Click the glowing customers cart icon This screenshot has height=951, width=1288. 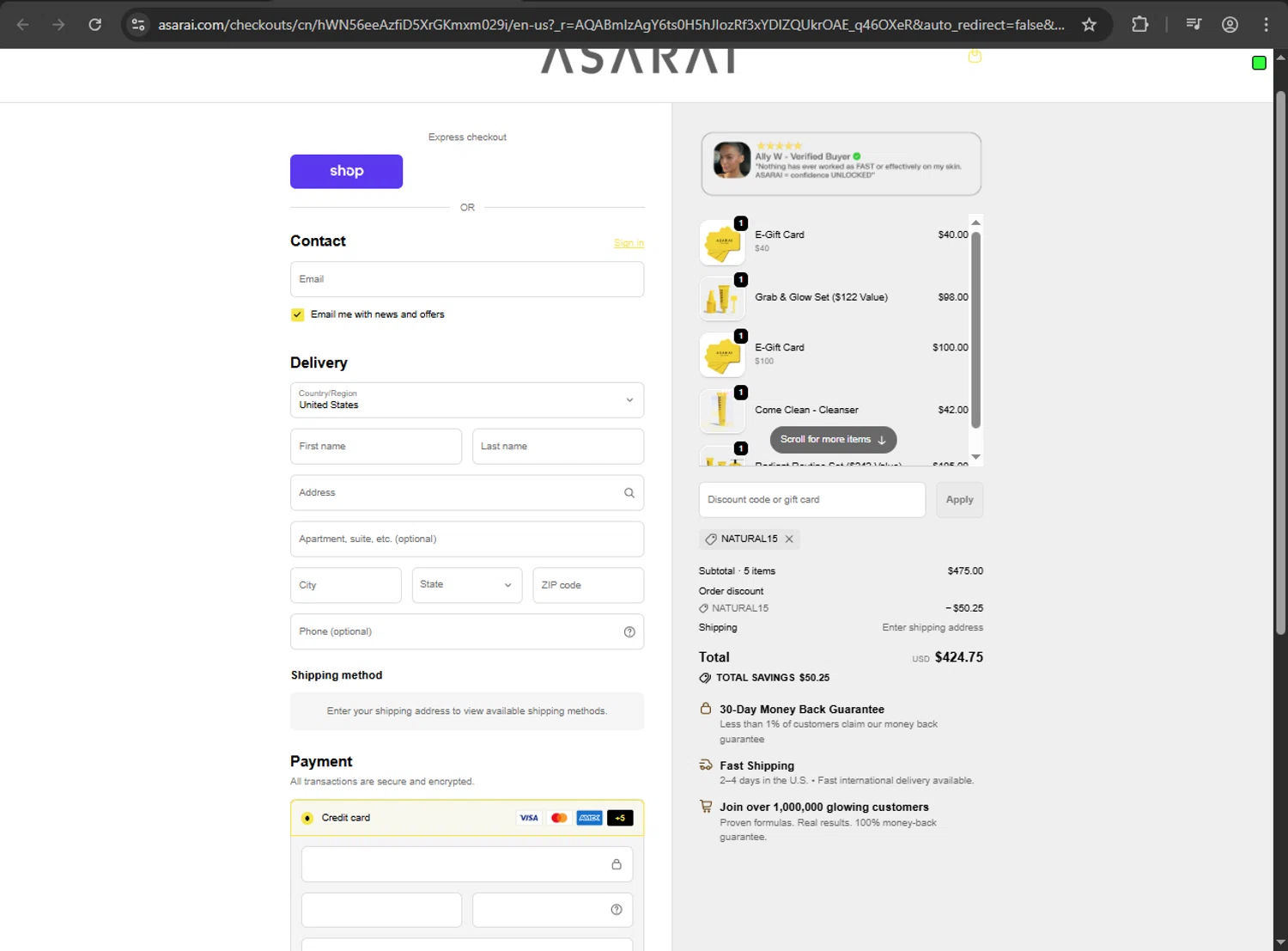[706, 807]
